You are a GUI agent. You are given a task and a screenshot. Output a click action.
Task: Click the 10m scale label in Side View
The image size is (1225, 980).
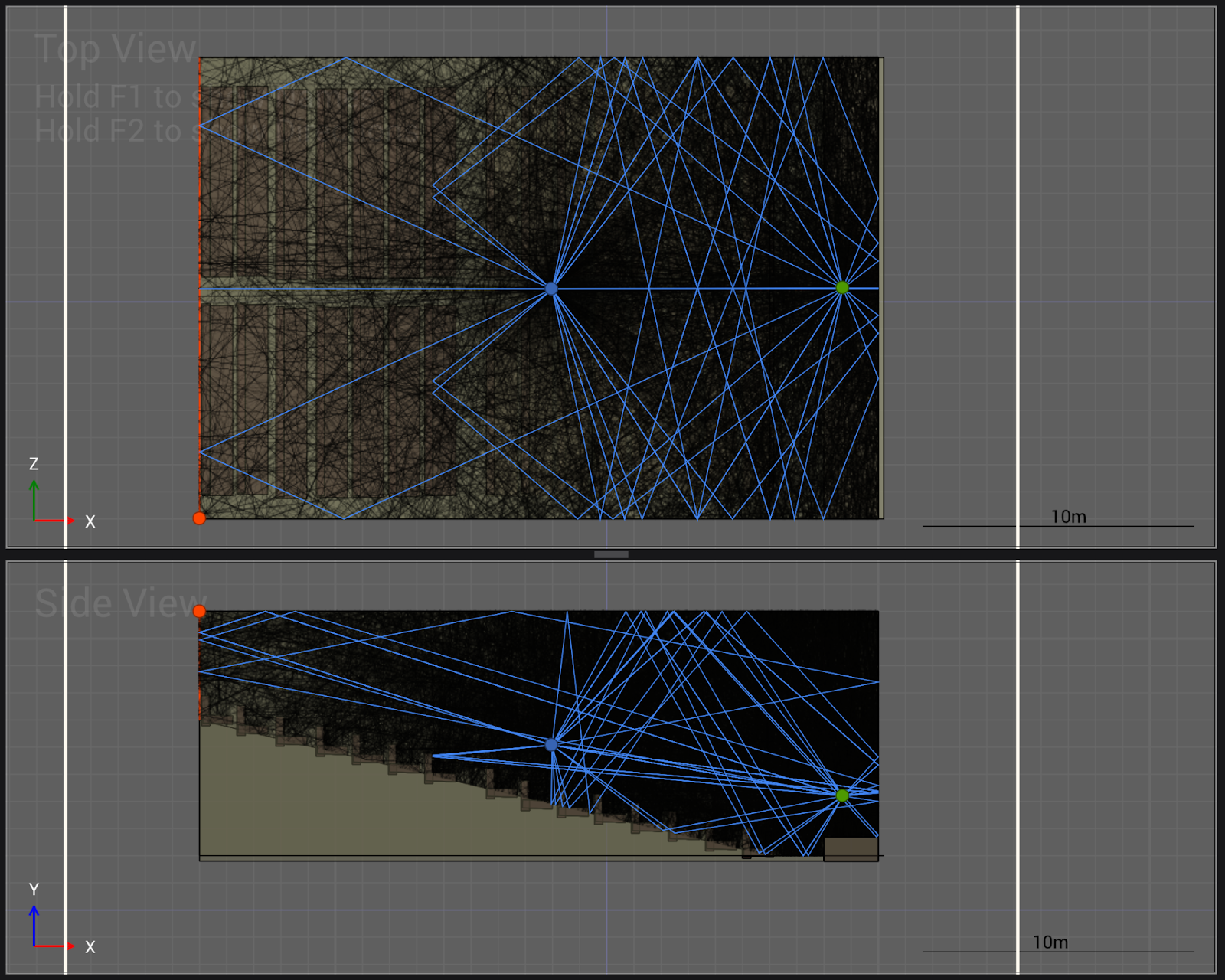(1050, 942)
